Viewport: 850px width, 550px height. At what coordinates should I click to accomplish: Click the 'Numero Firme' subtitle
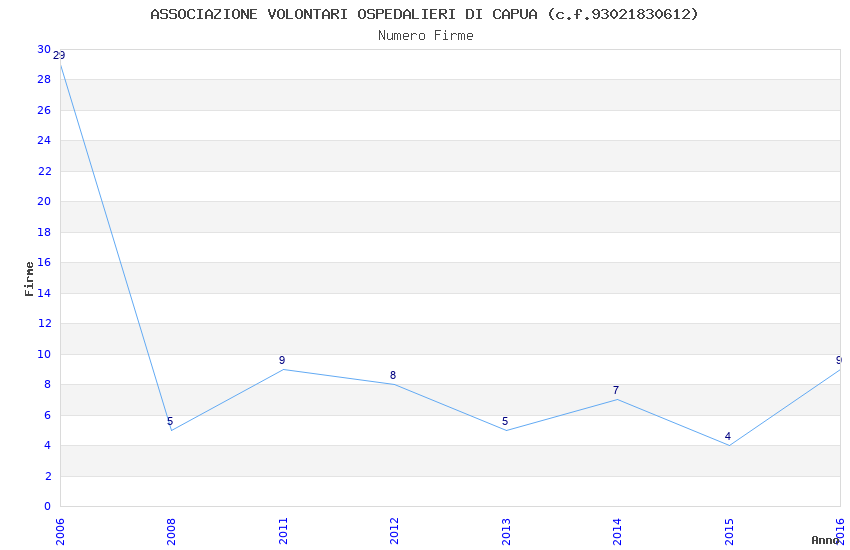[x=425, y=35]
